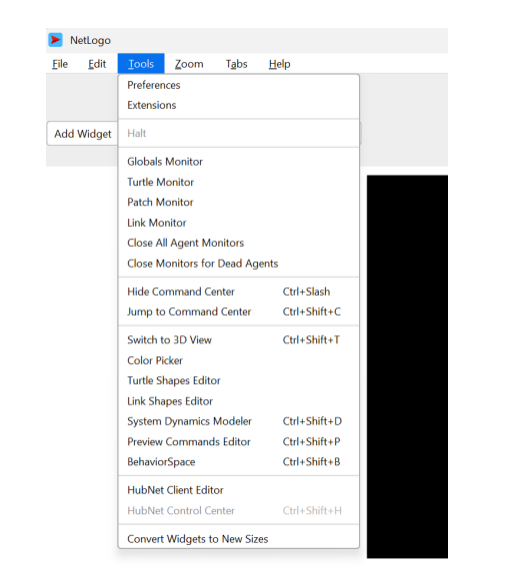
Task: Choose Hide Command Center
Action: tap(239, 292)
